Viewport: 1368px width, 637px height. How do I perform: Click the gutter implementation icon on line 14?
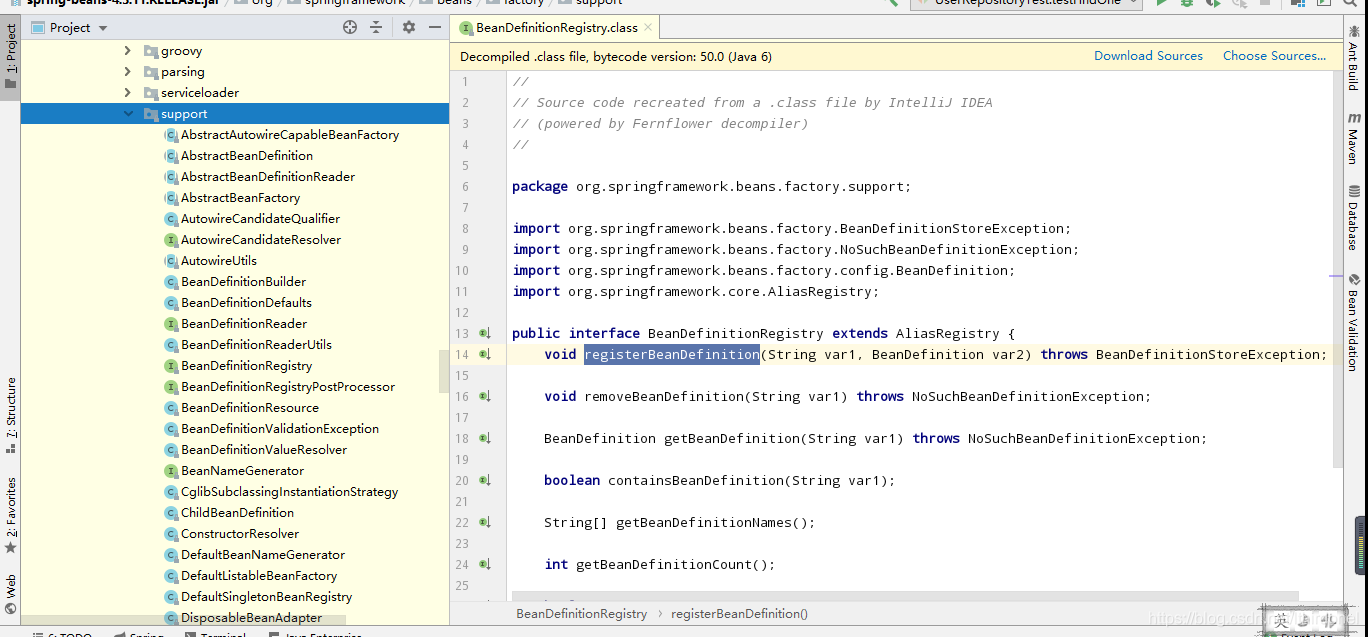[485, 354]
